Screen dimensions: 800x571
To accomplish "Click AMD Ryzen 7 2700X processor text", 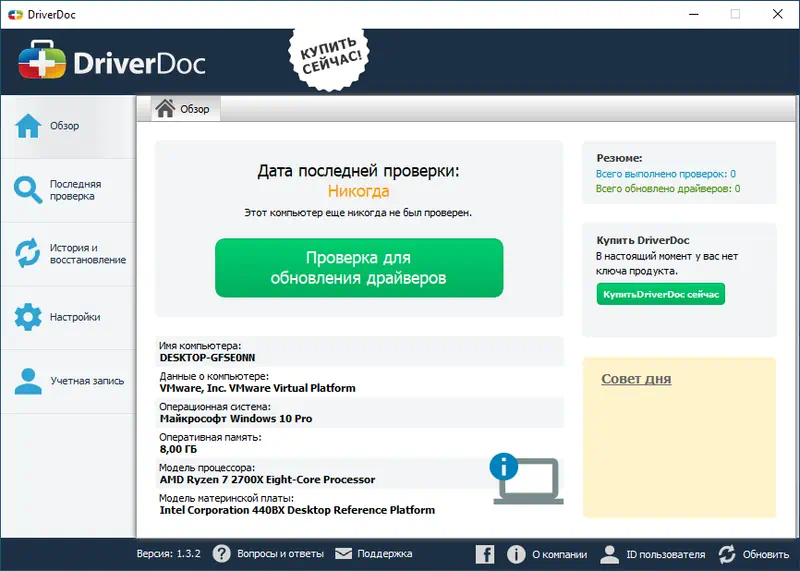I will (x=267, y=480).
